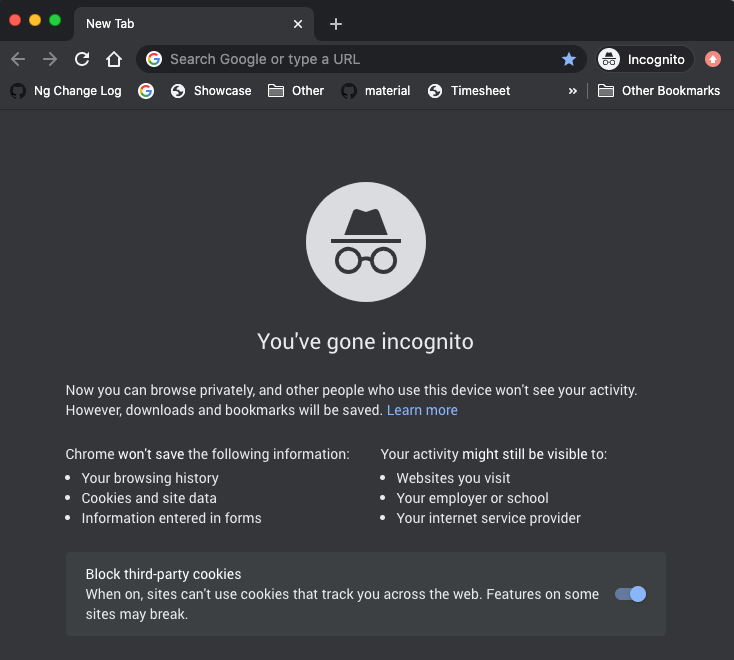
Task: Go back with the back arrow
Action: pos(18,59)
